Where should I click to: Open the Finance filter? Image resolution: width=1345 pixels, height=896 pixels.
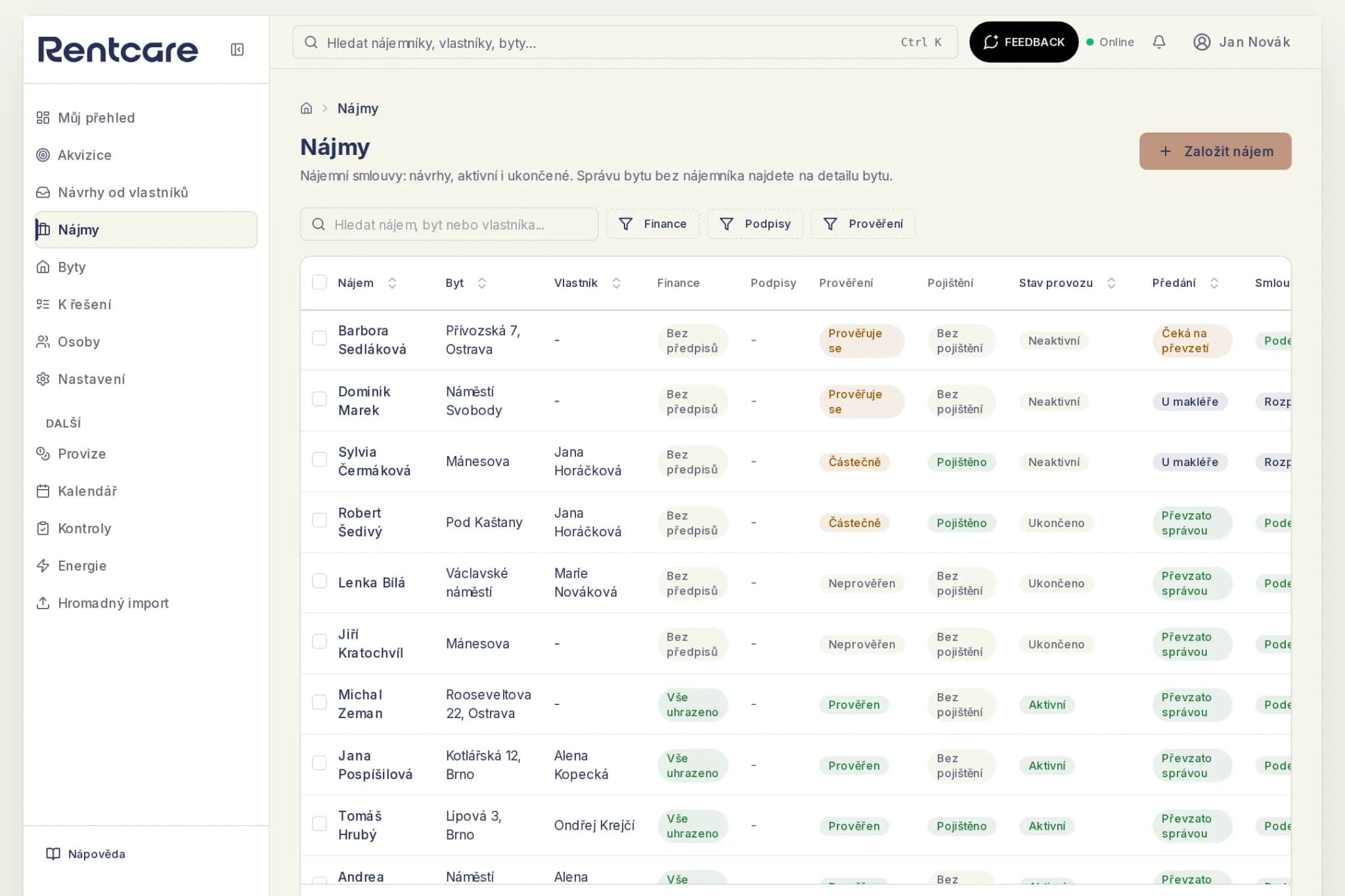(653, 224)
